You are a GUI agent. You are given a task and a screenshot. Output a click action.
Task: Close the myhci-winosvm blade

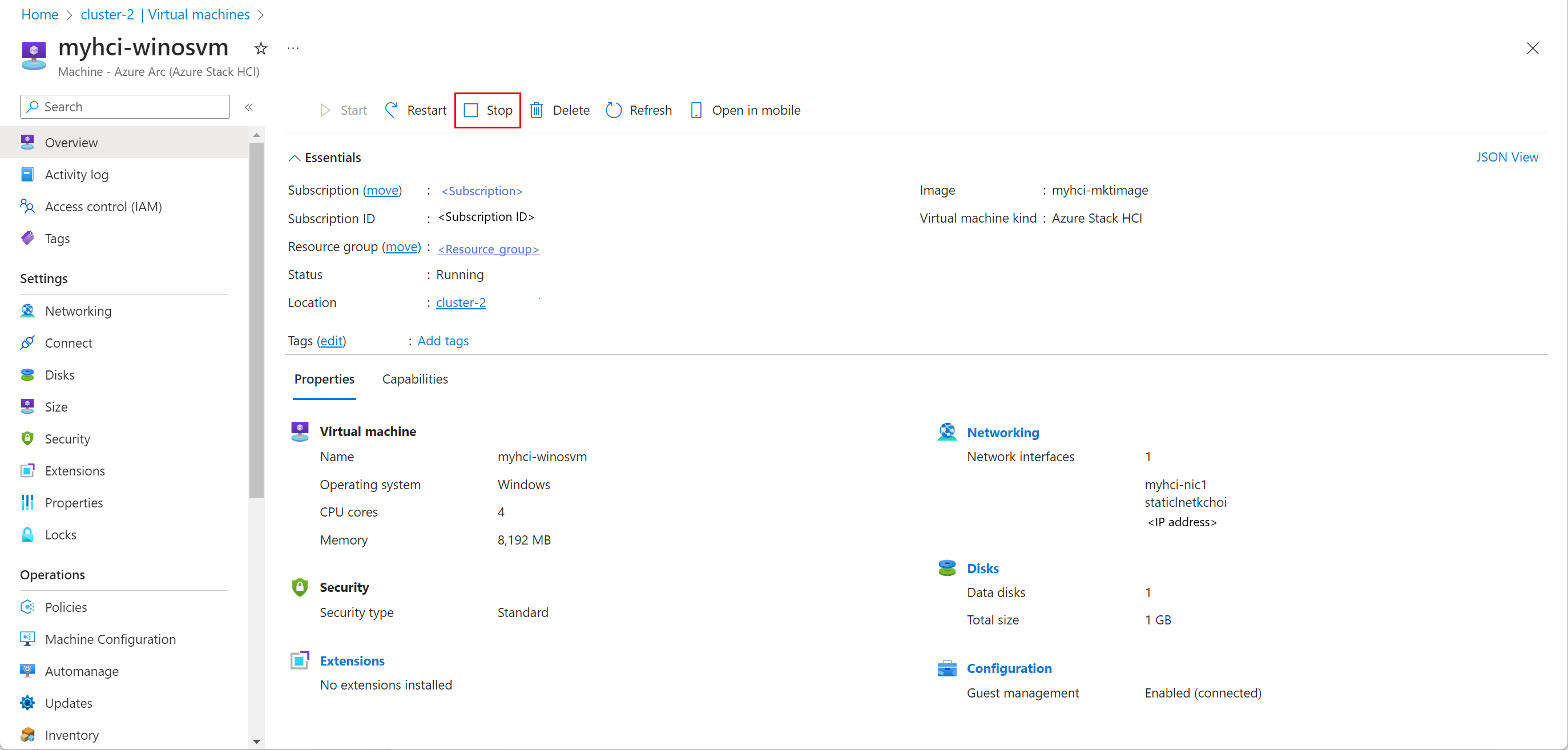coord(1532,48)
